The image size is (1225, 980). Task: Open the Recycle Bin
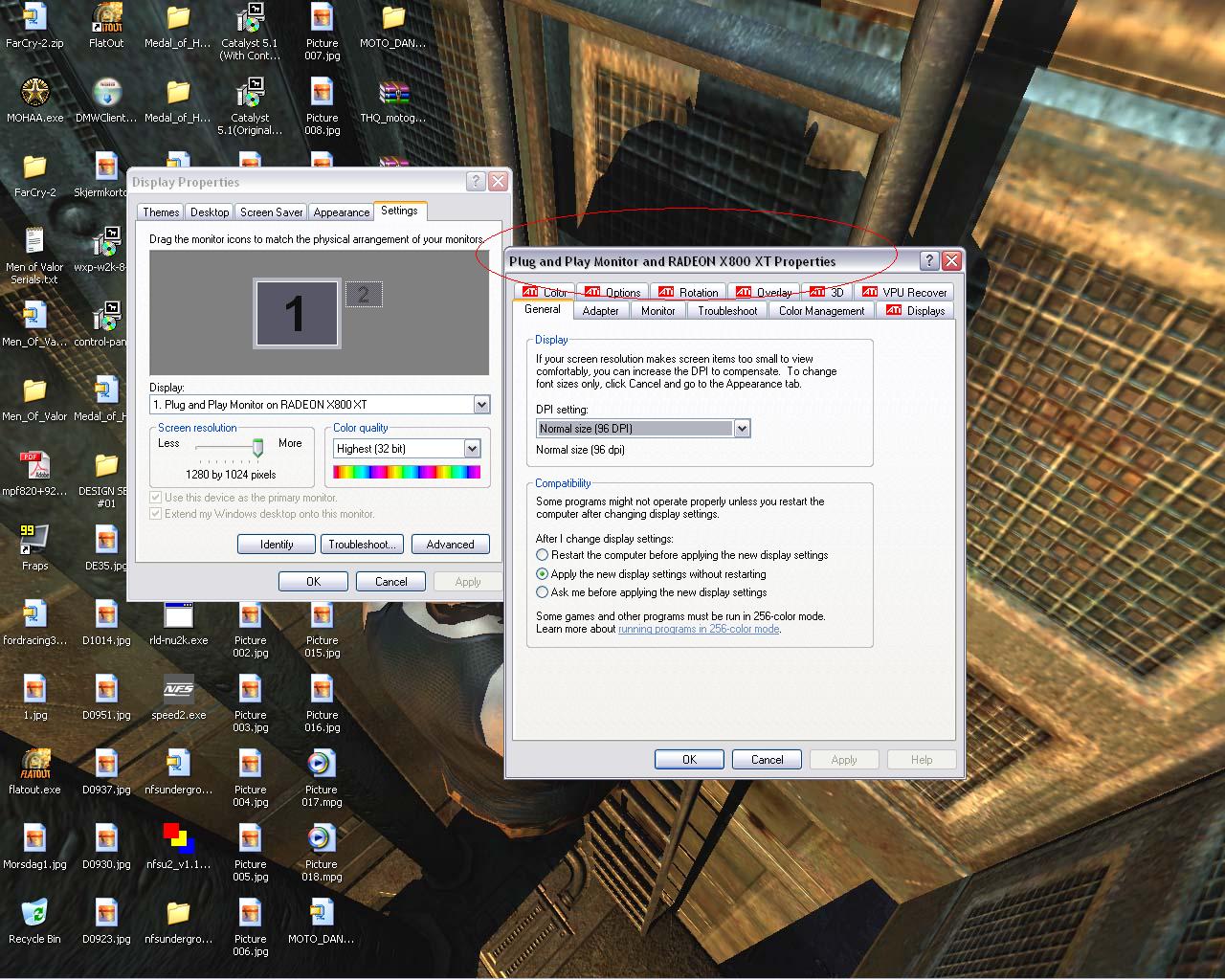34,922
